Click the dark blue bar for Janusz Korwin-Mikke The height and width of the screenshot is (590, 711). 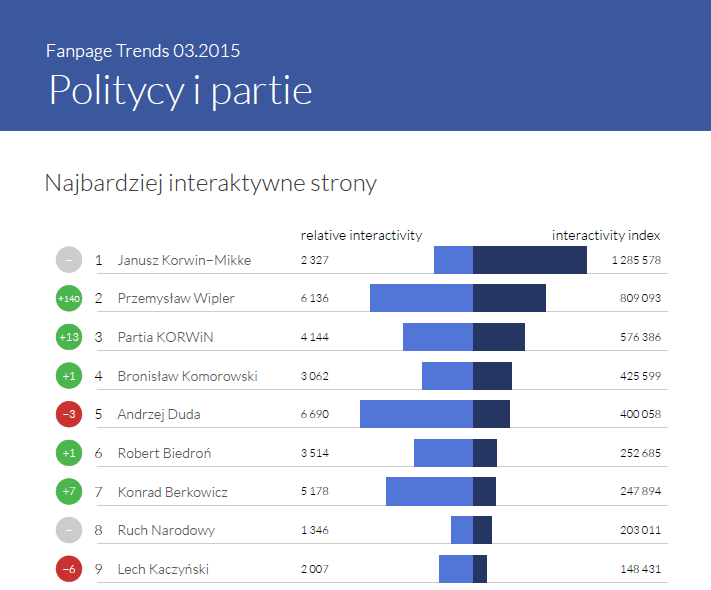point(529,260)
